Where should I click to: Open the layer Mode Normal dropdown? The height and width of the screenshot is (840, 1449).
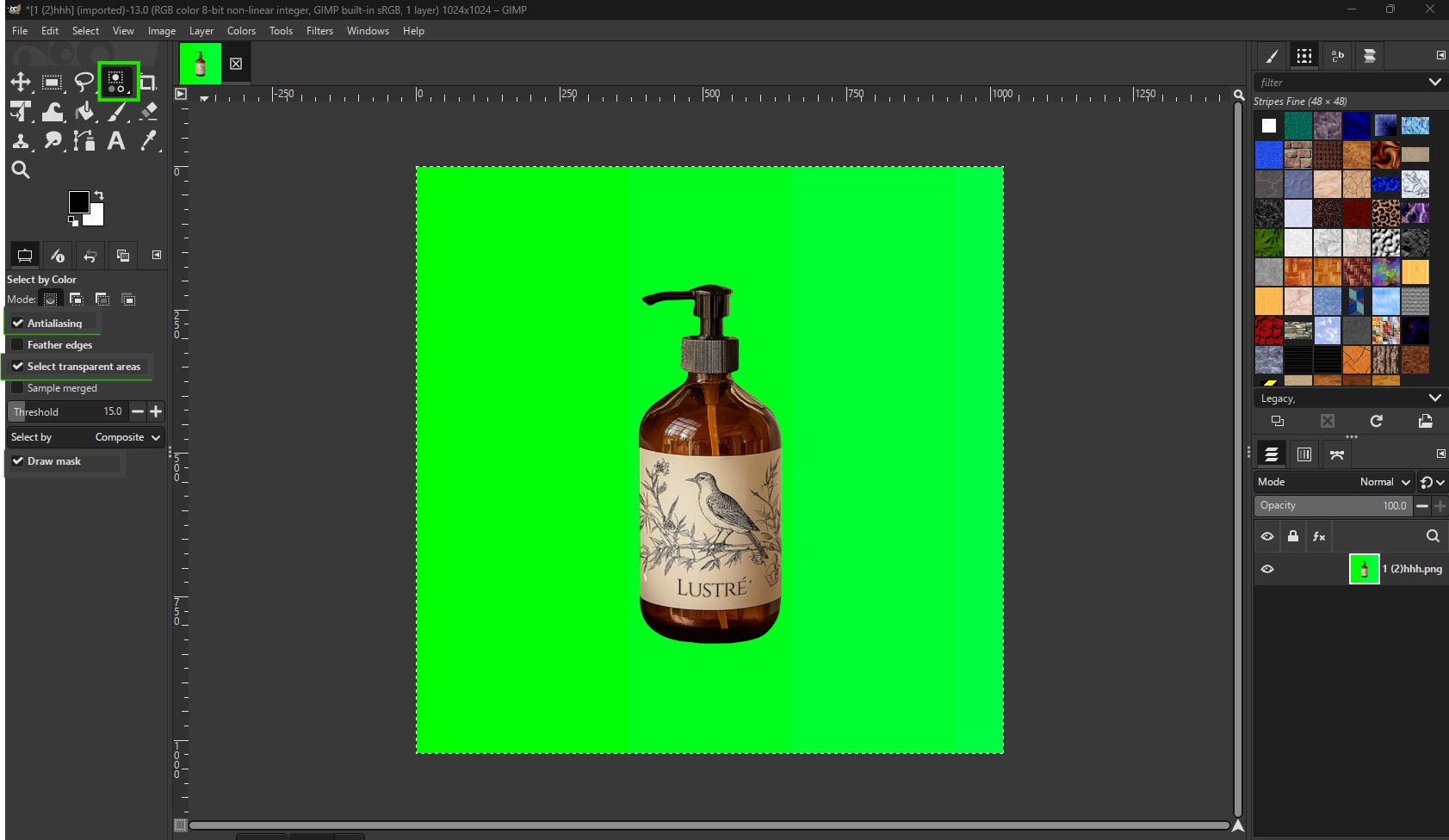pyautogui.click(x=1335, y=482)
